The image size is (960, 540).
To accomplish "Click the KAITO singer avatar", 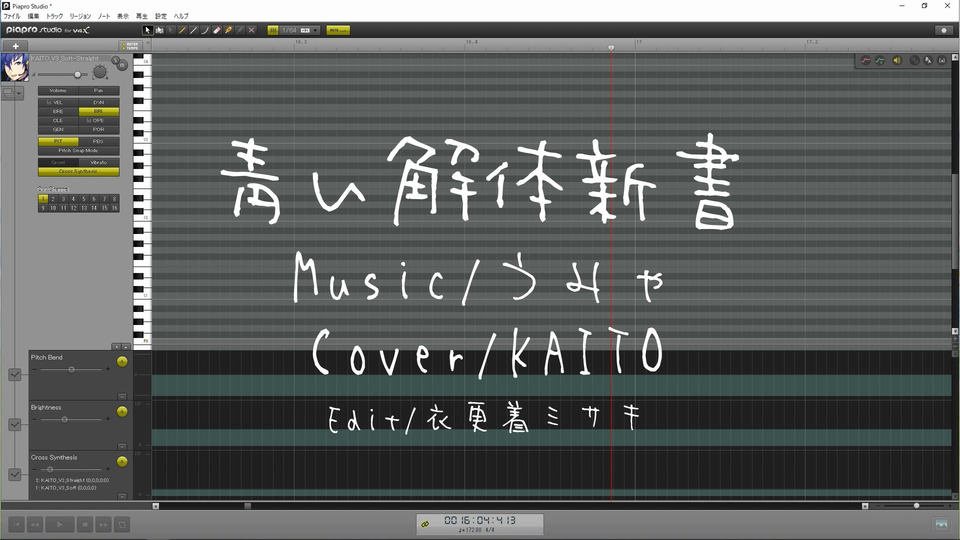I will (x=15, y=67).
